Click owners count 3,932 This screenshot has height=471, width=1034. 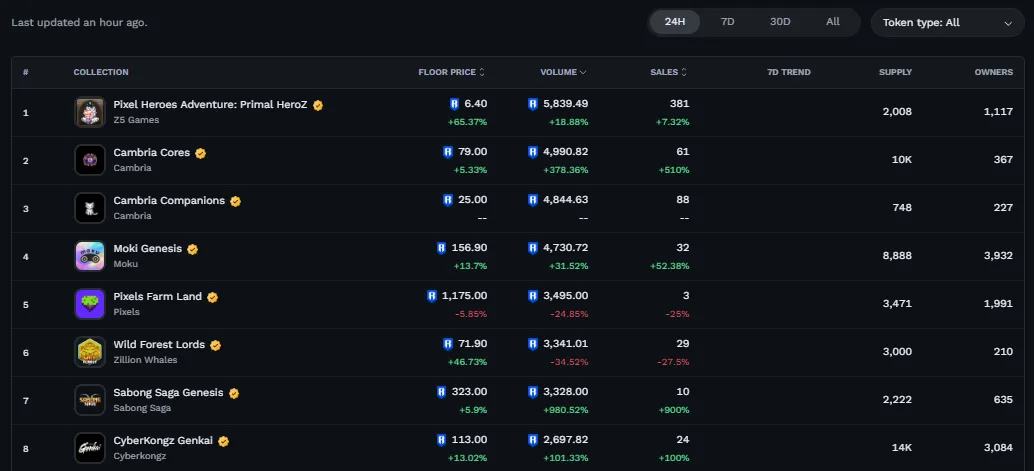point(998,255)
